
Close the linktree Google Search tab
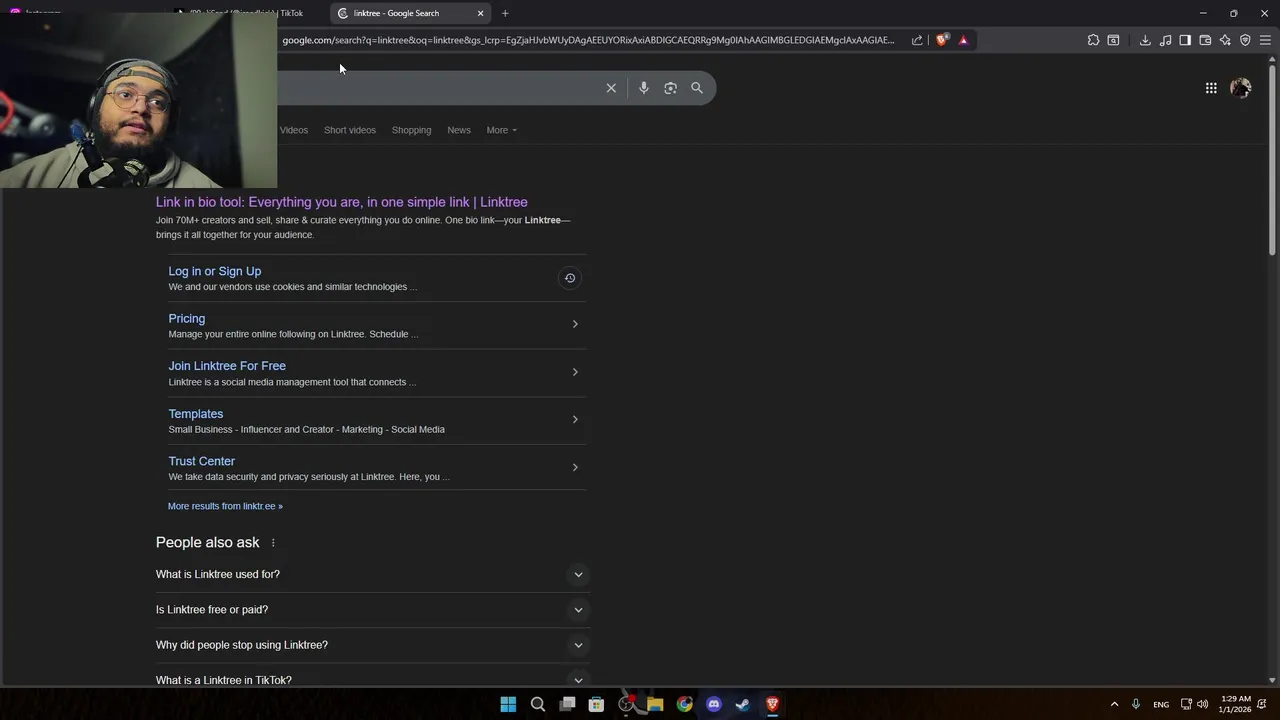tap(480, 13)
